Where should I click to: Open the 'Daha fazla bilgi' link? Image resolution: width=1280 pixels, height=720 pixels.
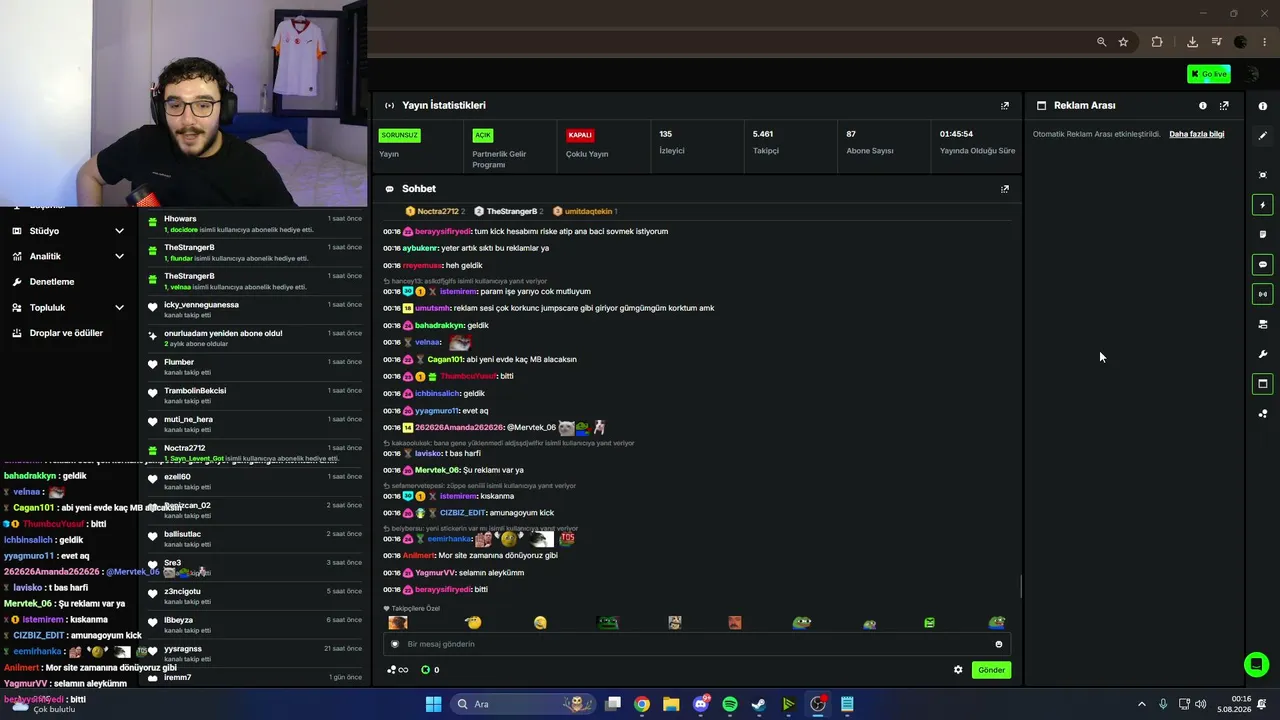click(x=1197, y=134)
